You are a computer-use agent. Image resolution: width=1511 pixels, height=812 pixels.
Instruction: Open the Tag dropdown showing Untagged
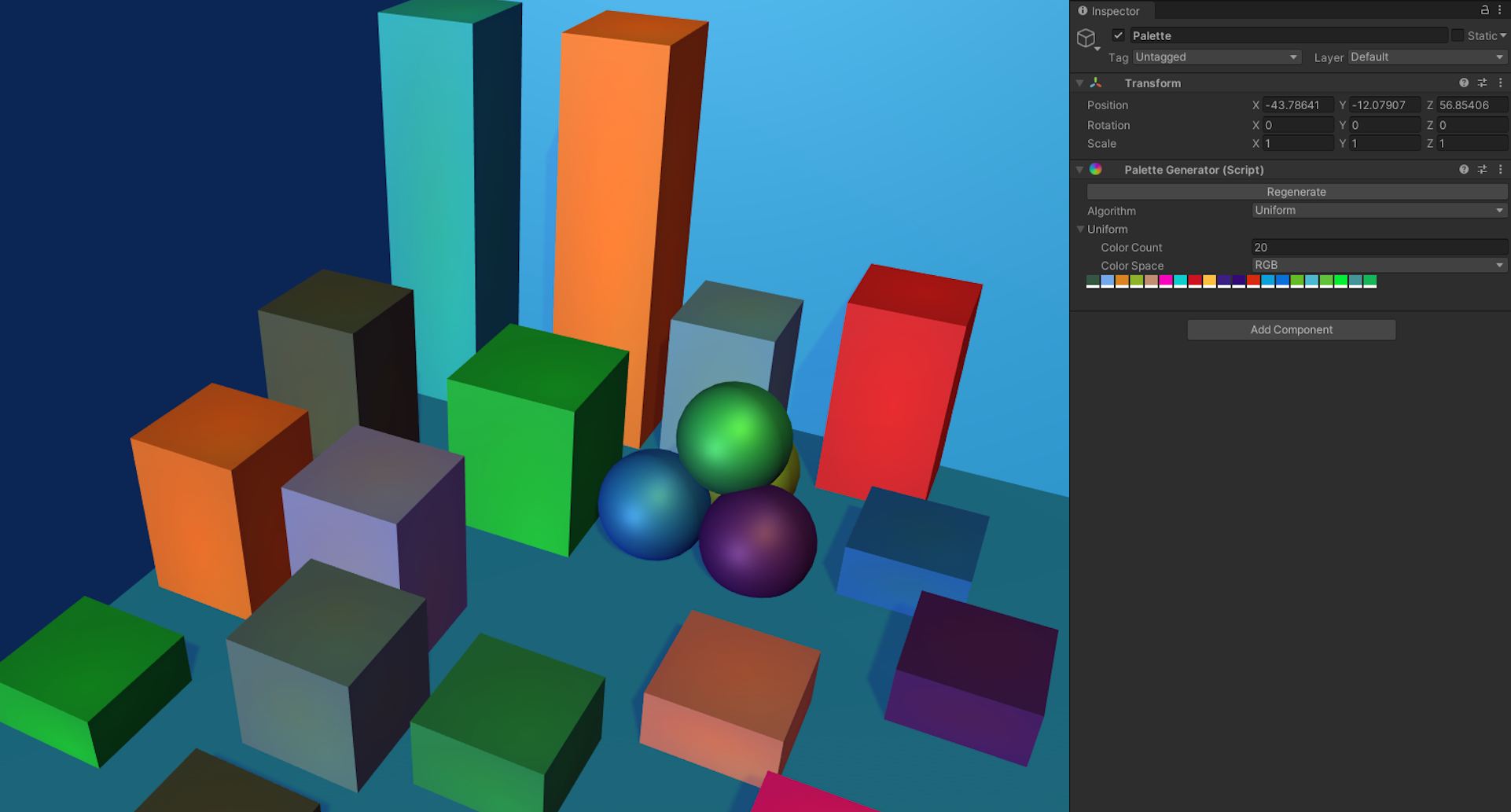point(1217,57)
